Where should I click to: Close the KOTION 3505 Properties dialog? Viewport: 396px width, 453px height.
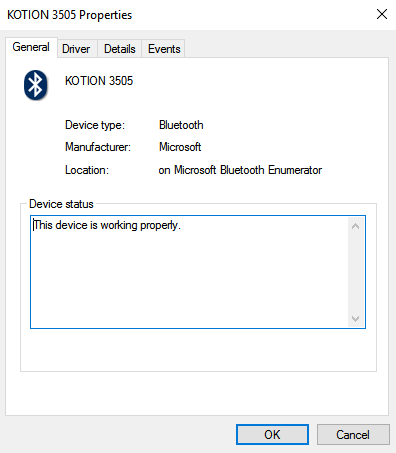pos(382,14)
